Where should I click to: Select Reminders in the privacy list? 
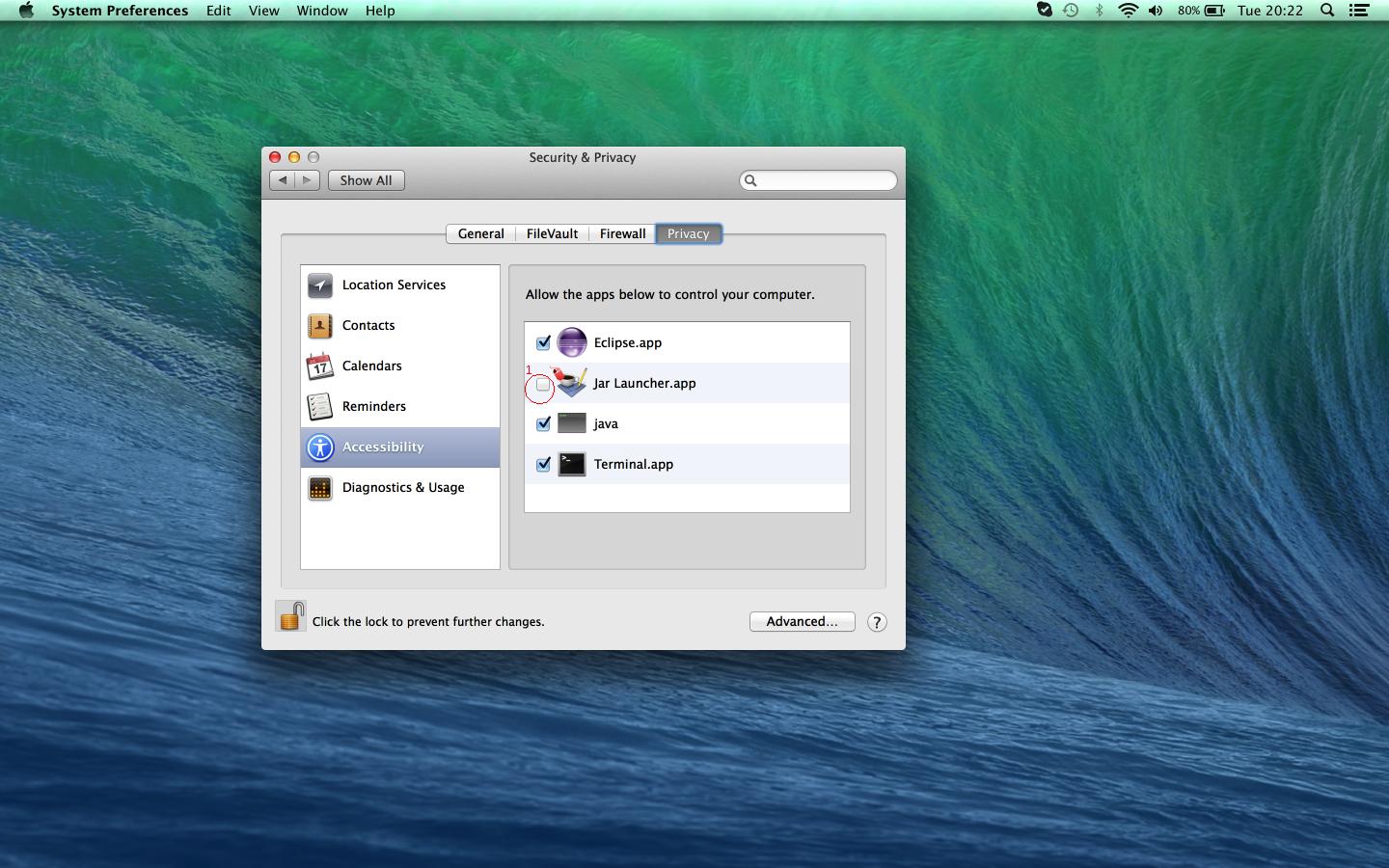[400, 407]
